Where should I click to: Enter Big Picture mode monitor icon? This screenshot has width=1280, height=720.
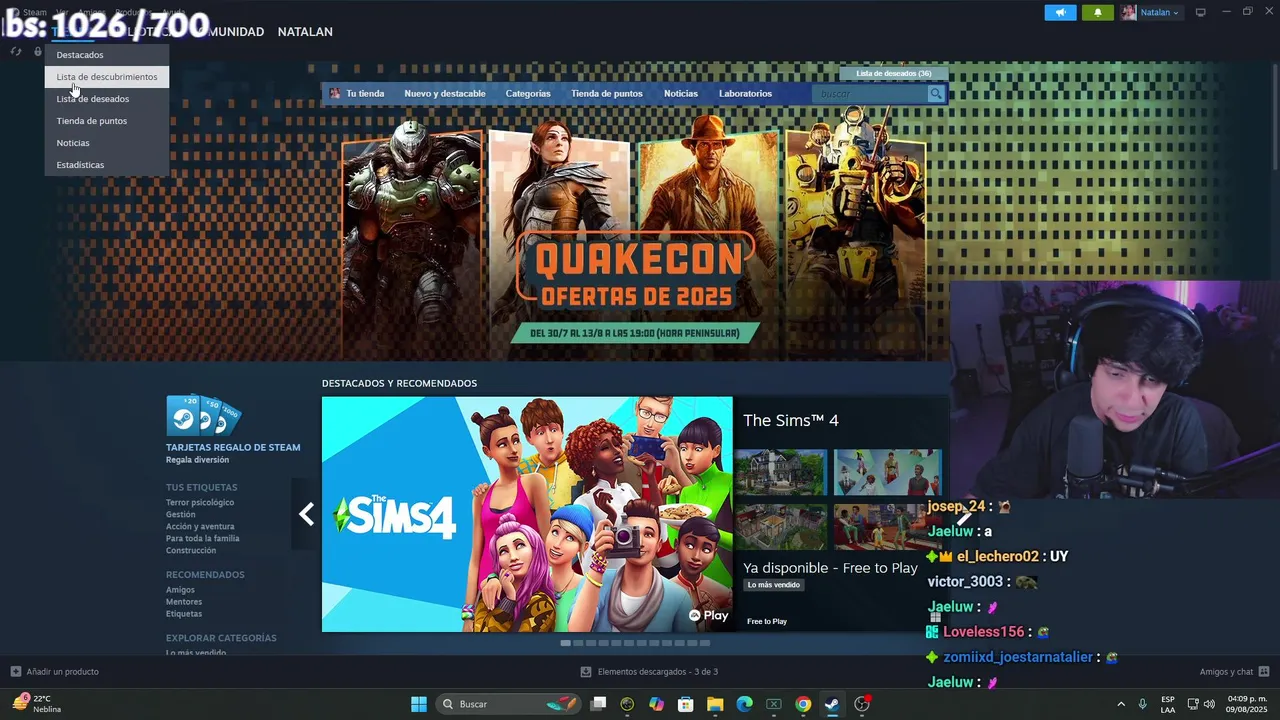(1201, 12)
